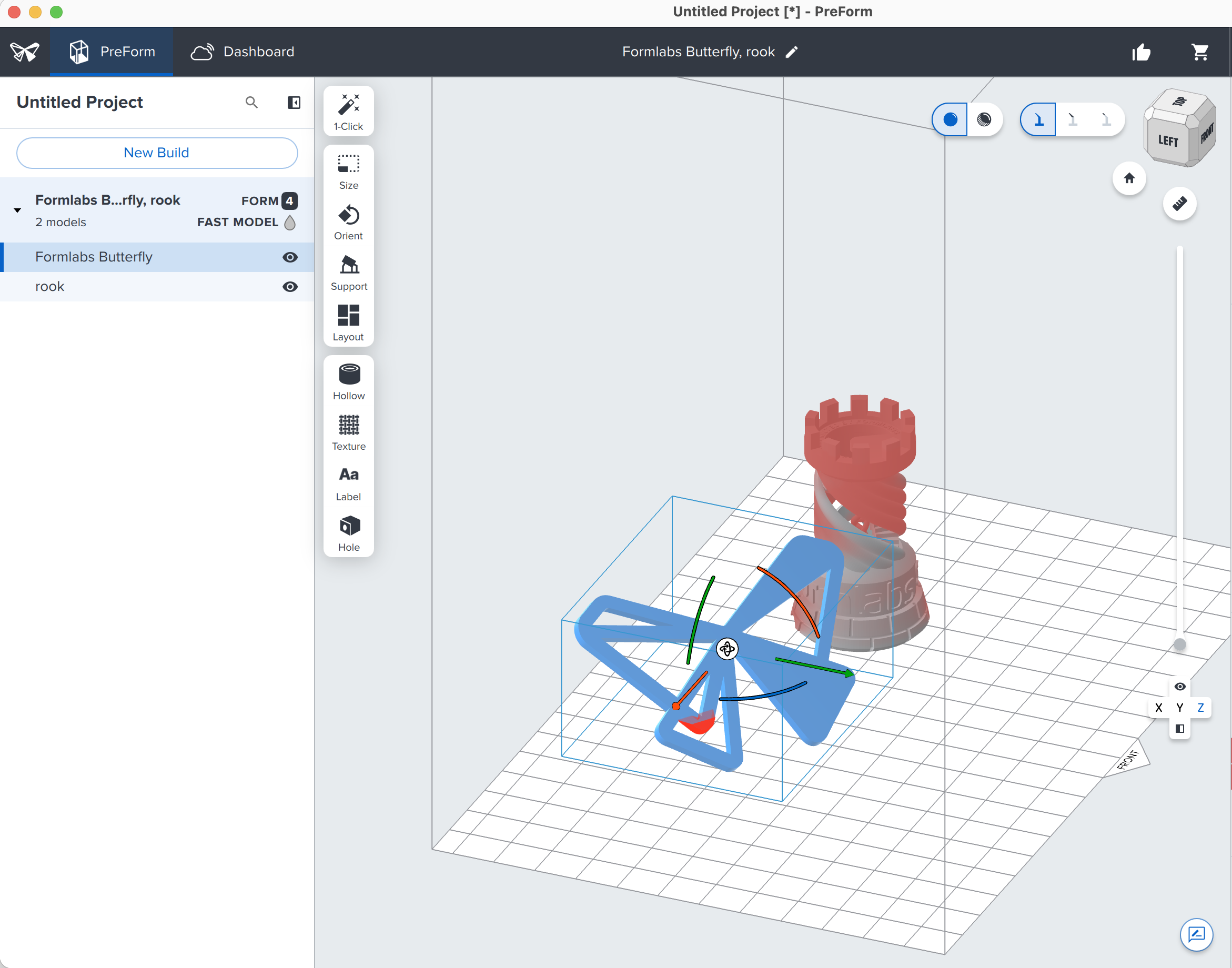Viewport: 1232px width, 968px height.
Task: Toggle the slicer eye visibility button
Action: tap(1179, 687)
